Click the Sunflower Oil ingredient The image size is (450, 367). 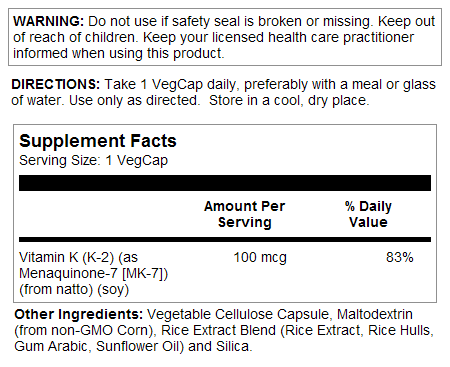click(x=138, y=346)
